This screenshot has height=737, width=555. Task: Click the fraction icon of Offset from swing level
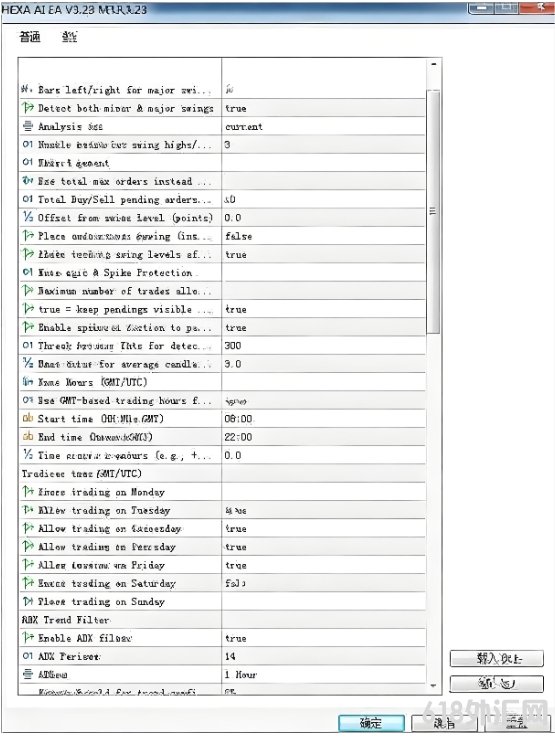(x=28, y=217)
